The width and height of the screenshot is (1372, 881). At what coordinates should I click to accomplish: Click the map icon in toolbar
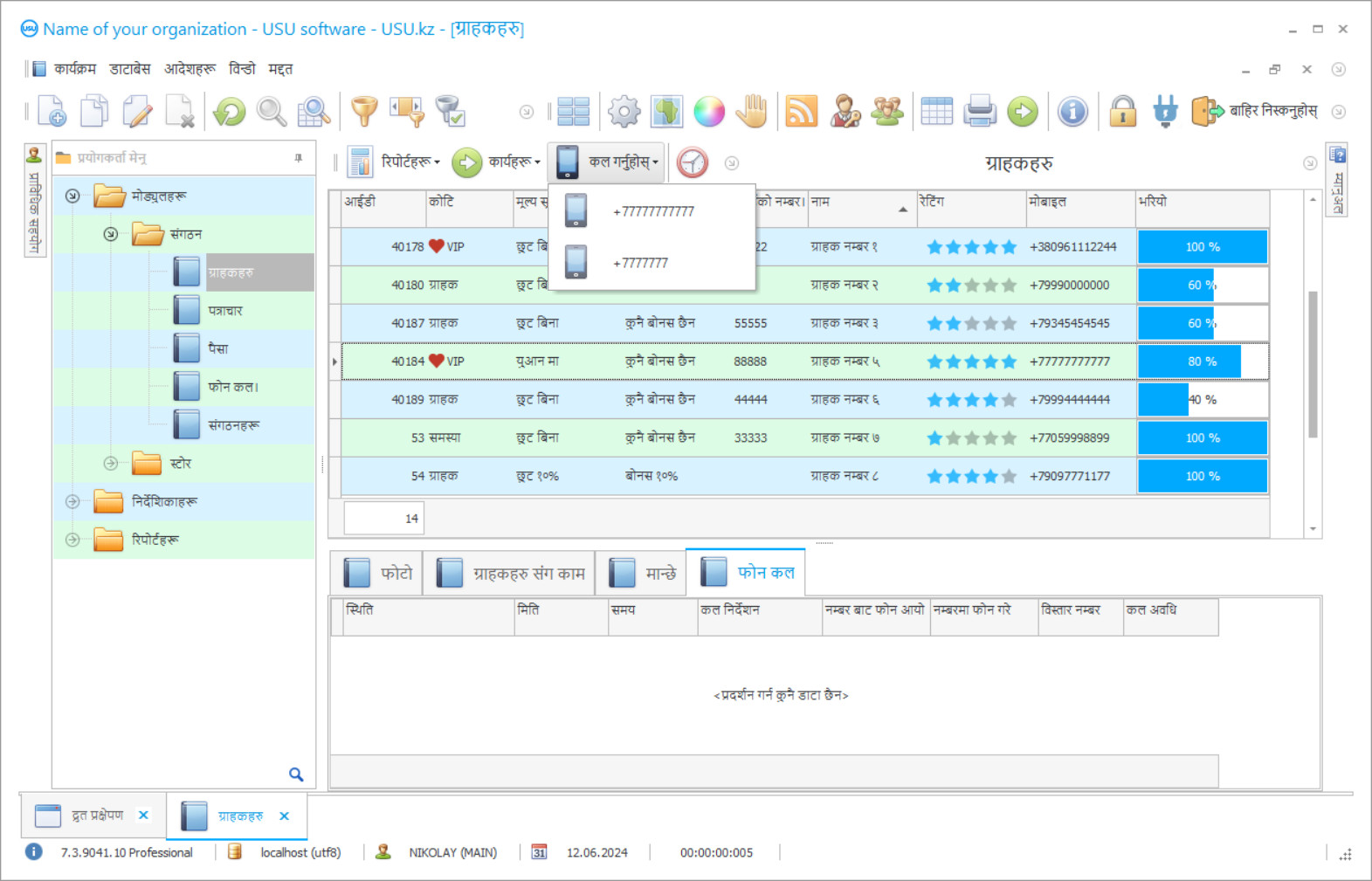tap(666, 111)
